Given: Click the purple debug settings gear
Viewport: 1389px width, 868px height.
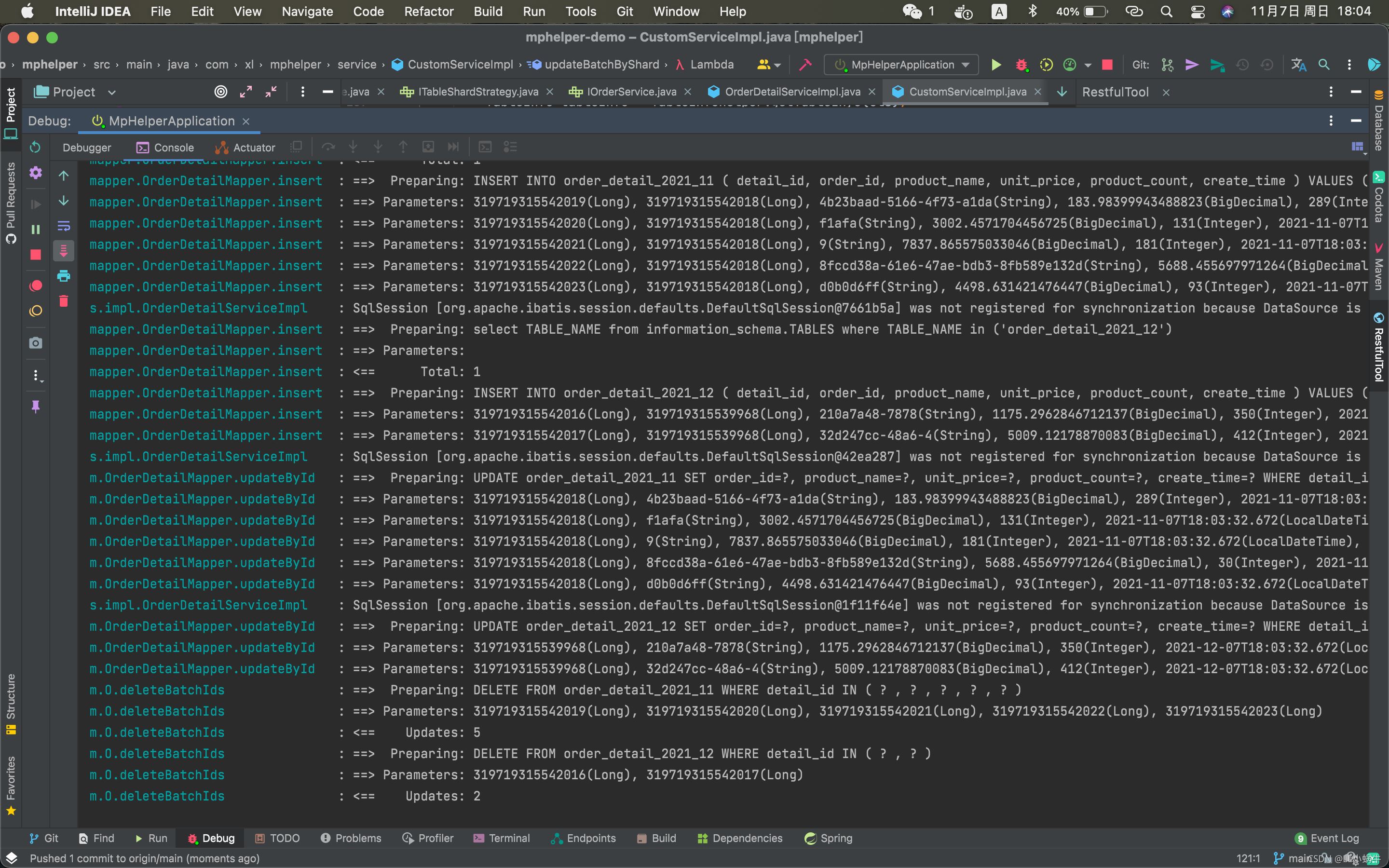Looking at the screenshot, I should coord(36,172).
